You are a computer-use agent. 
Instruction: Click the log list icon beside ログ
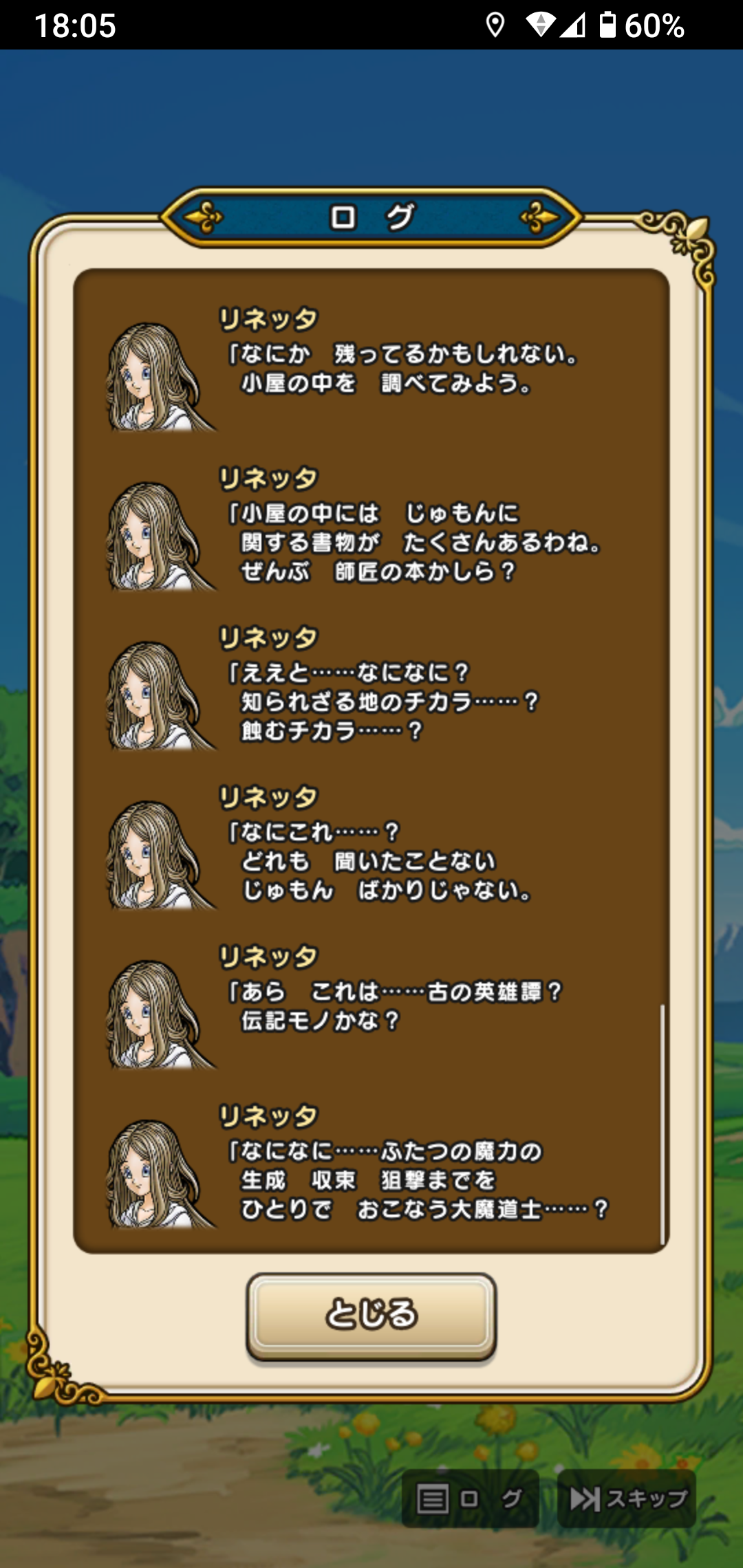pos(433,1499)
